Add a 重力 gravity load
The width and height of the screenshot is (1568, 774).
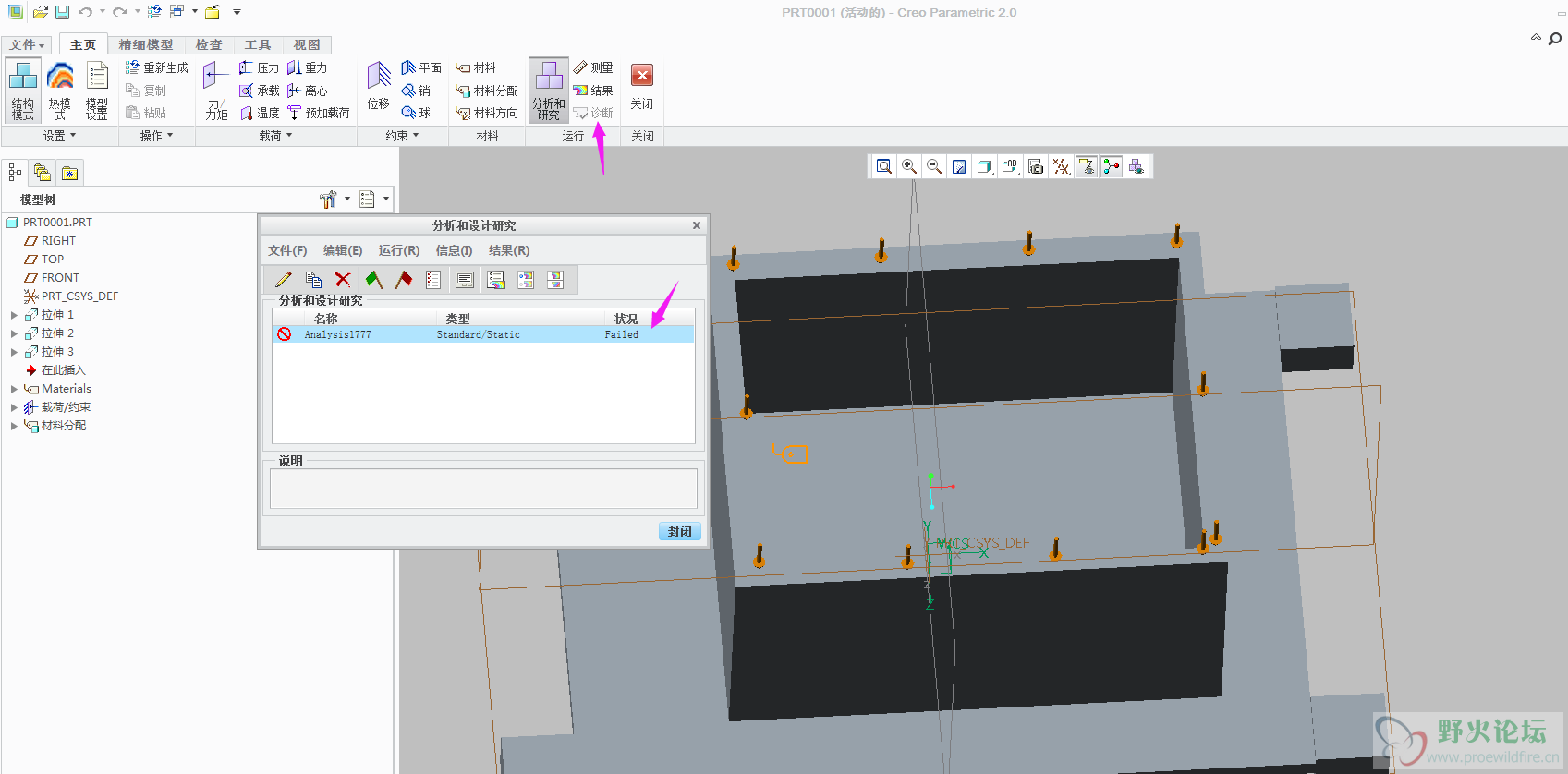pos(307,67)
